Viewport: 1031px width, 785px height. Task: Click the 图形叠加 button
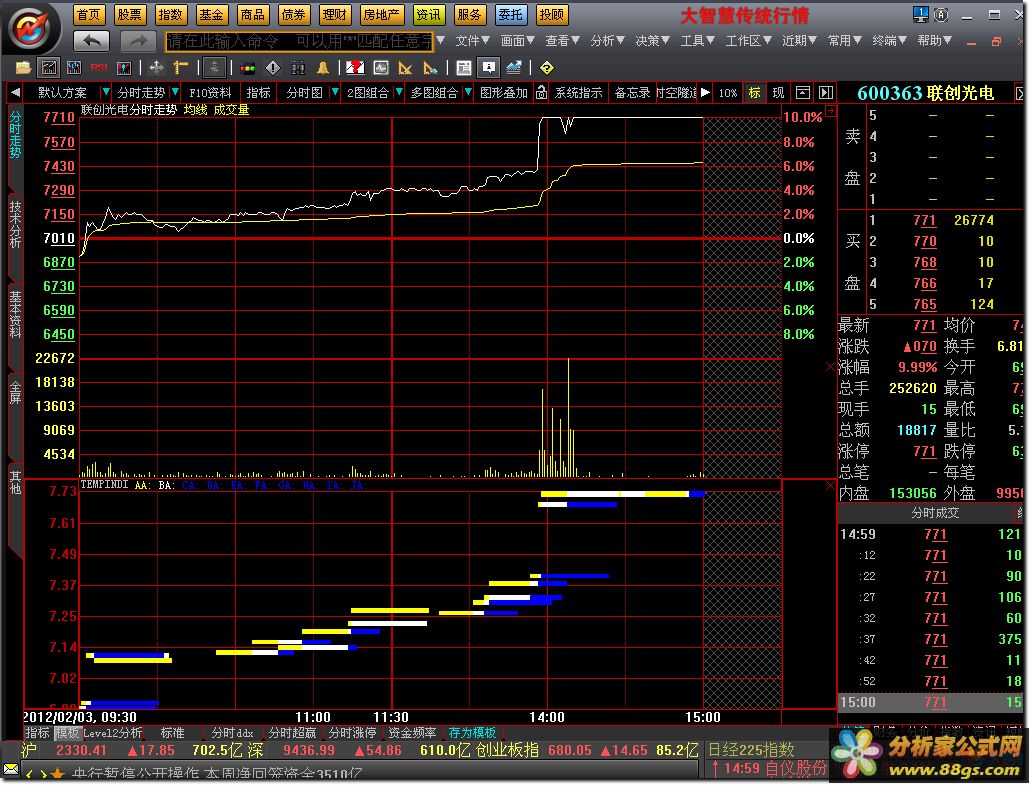(x=504, y=93)
